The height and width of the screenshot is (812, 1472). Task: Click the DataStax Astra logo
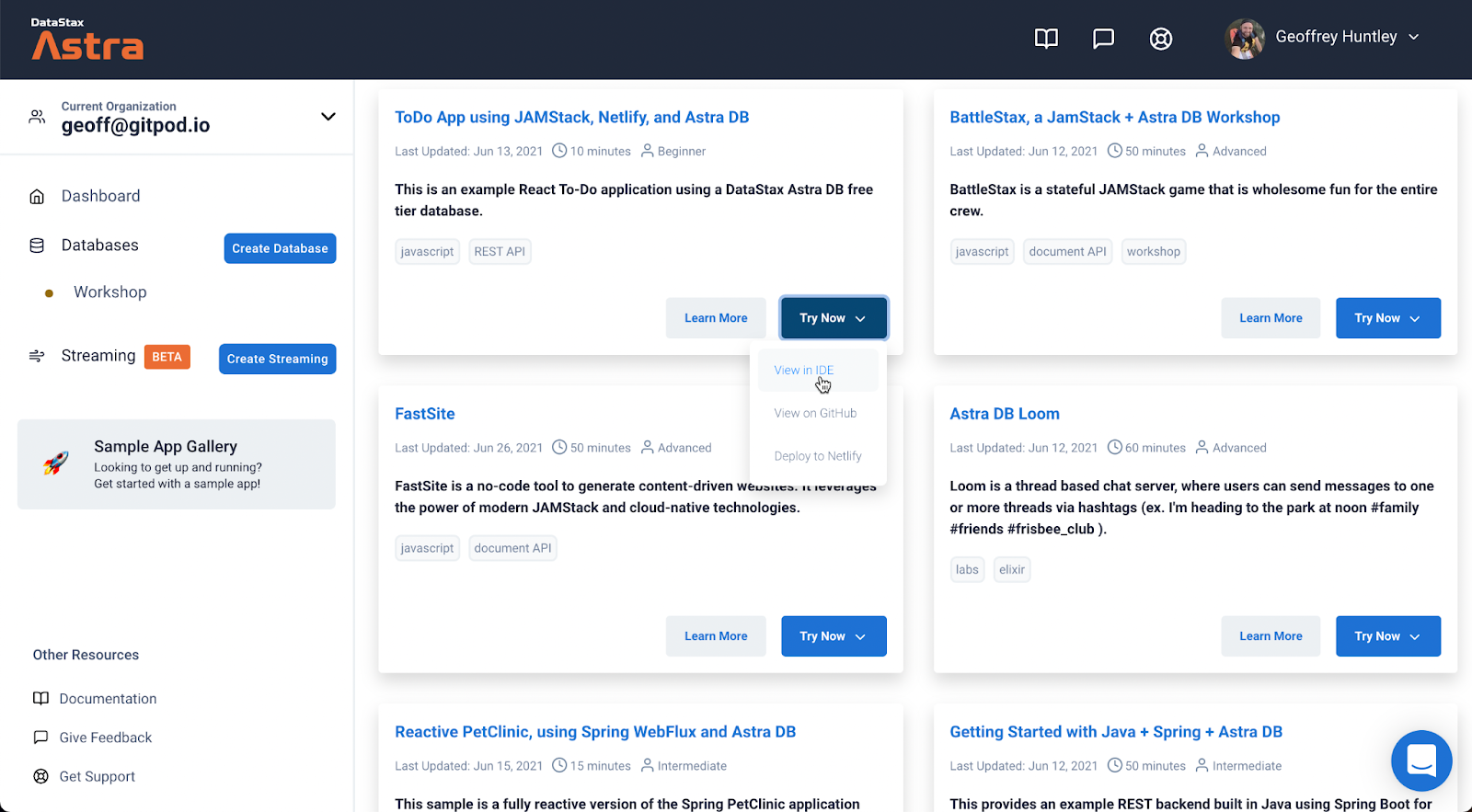(87, 40)
